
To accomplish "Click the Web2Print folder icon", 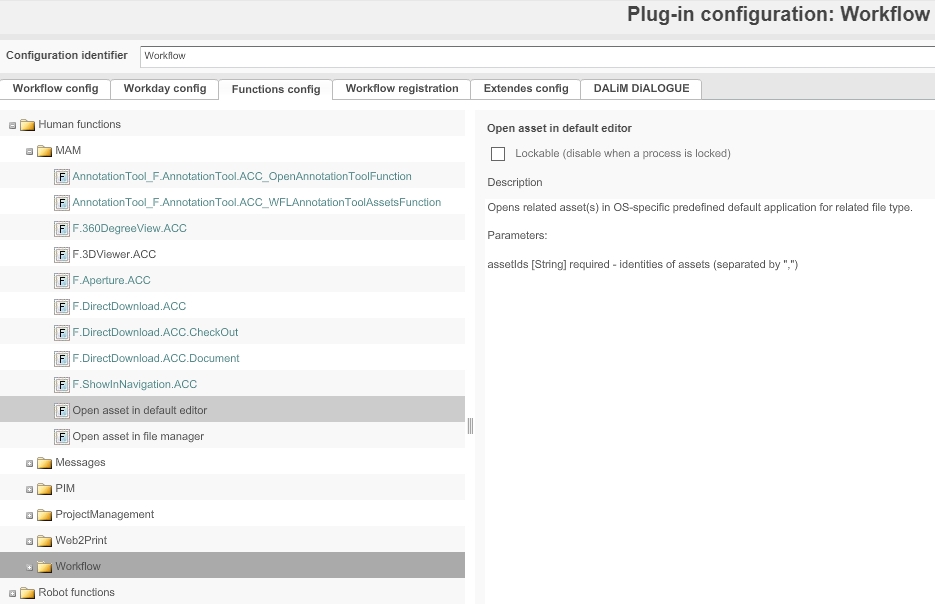I will 44,541.
